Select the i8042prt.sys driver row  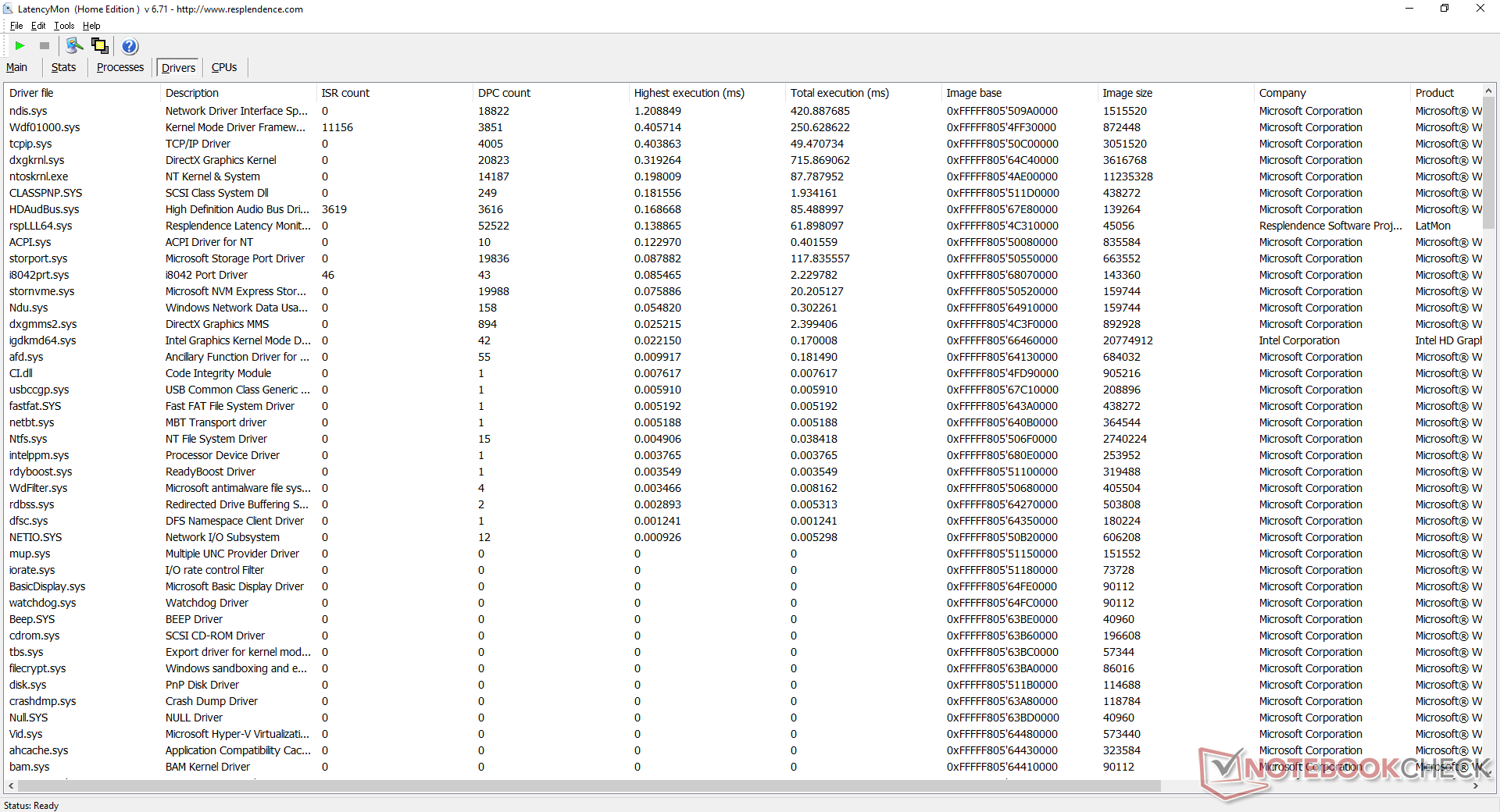coord(743,275)
